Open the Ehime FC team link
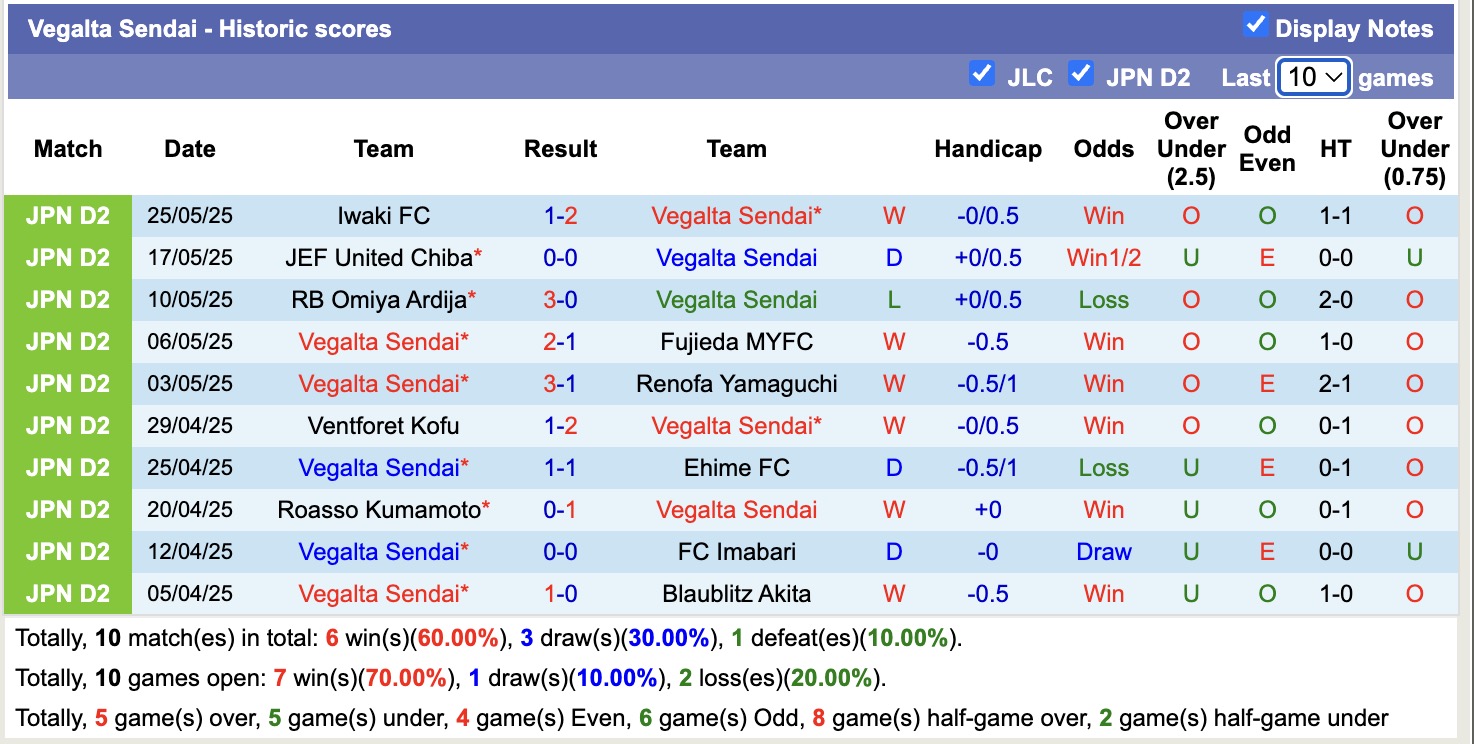 (736, 468)
